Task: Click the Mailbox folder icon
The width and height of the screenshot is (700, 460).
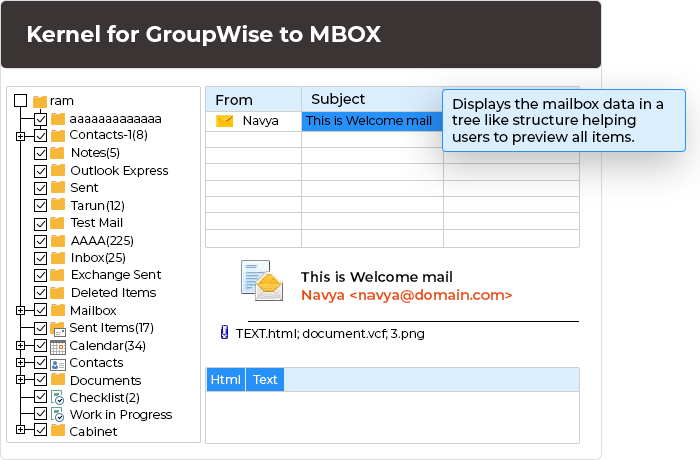Action: 58,310
